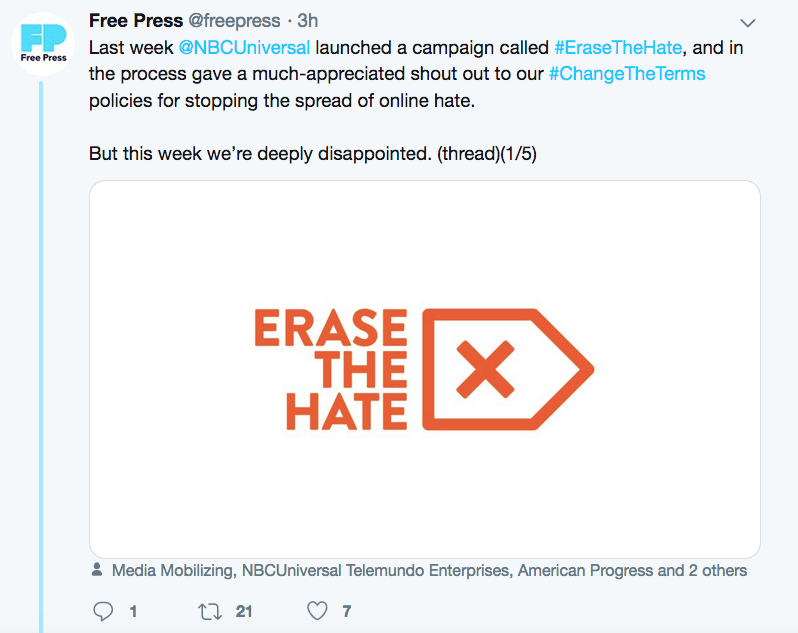Open the Erase The Hate image

(x=425, y=369)
